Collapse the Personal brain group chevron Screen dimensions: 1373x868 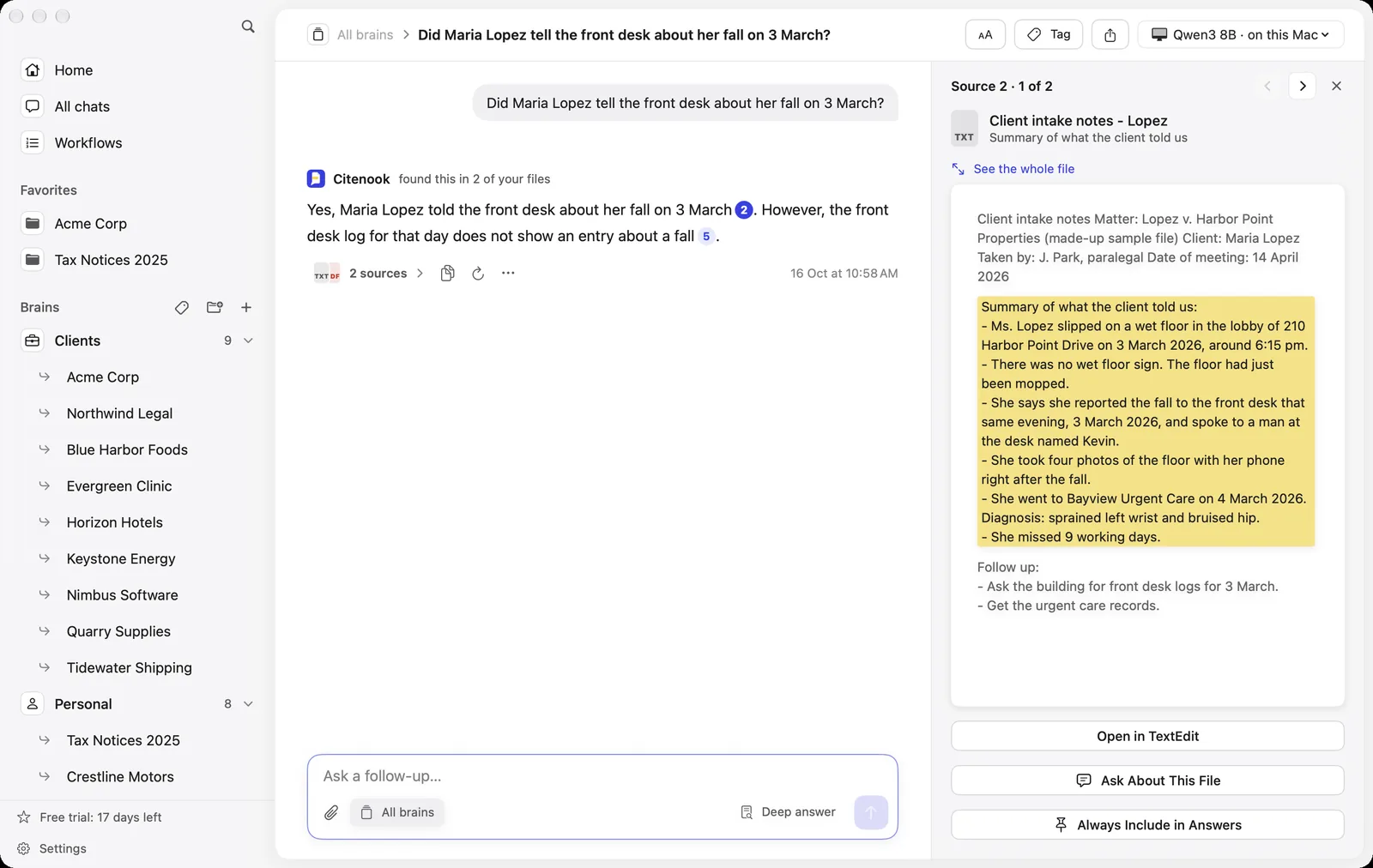pos(249,704)
